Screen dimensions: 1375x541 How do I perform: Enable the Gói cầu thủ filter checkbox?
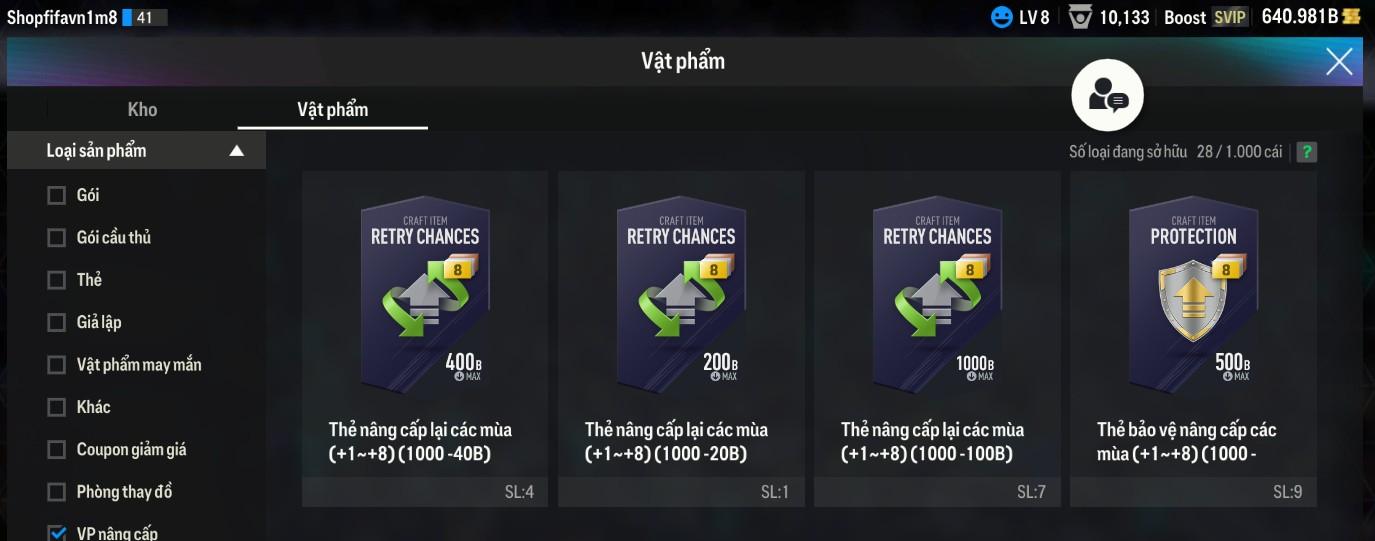pos(57,238)
